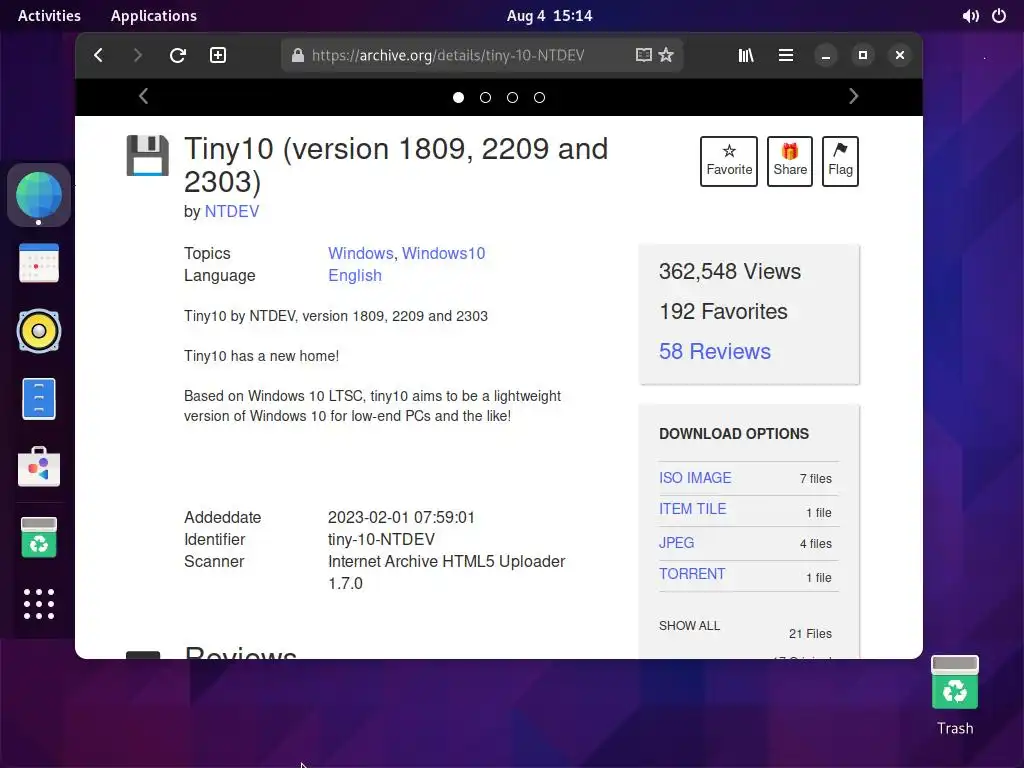Jump to the 58 Reviews link
This screenshot has width=1024, height=768.
pyautogui.click(x=714, y=351)
